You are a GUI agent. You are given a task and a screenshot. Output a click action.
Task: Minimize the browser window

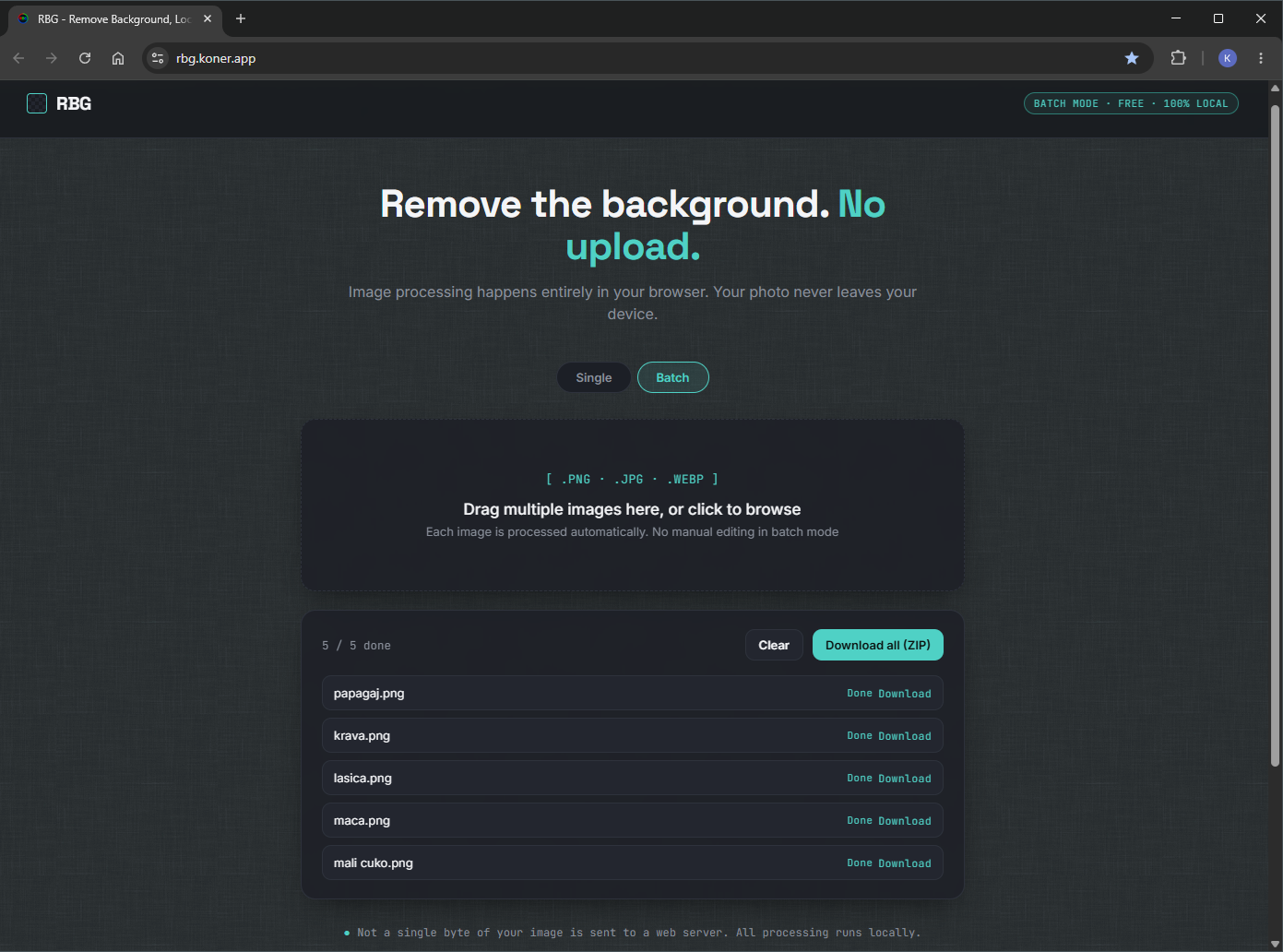(1176, 18)
